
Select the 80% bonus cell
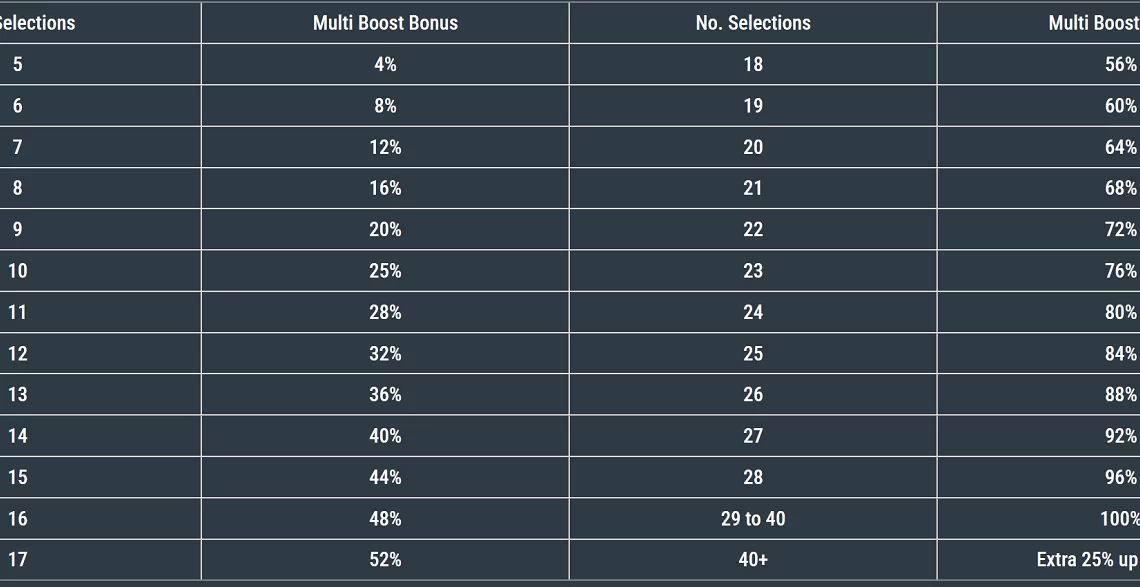tap(1039, 312)
